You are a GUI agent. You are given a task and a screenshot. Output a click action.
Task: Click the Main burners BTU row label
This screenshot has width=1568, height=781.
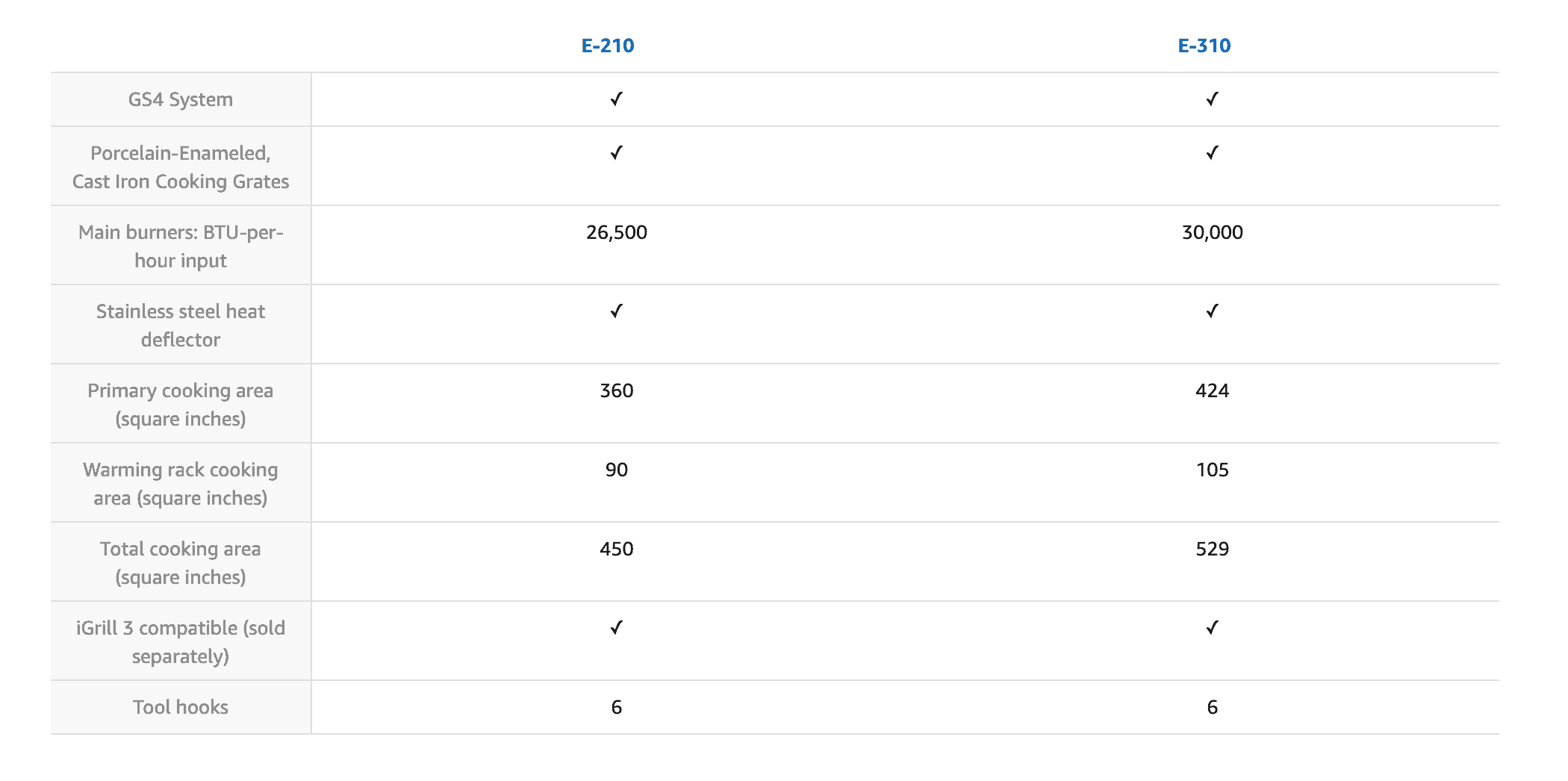[181, 246]
